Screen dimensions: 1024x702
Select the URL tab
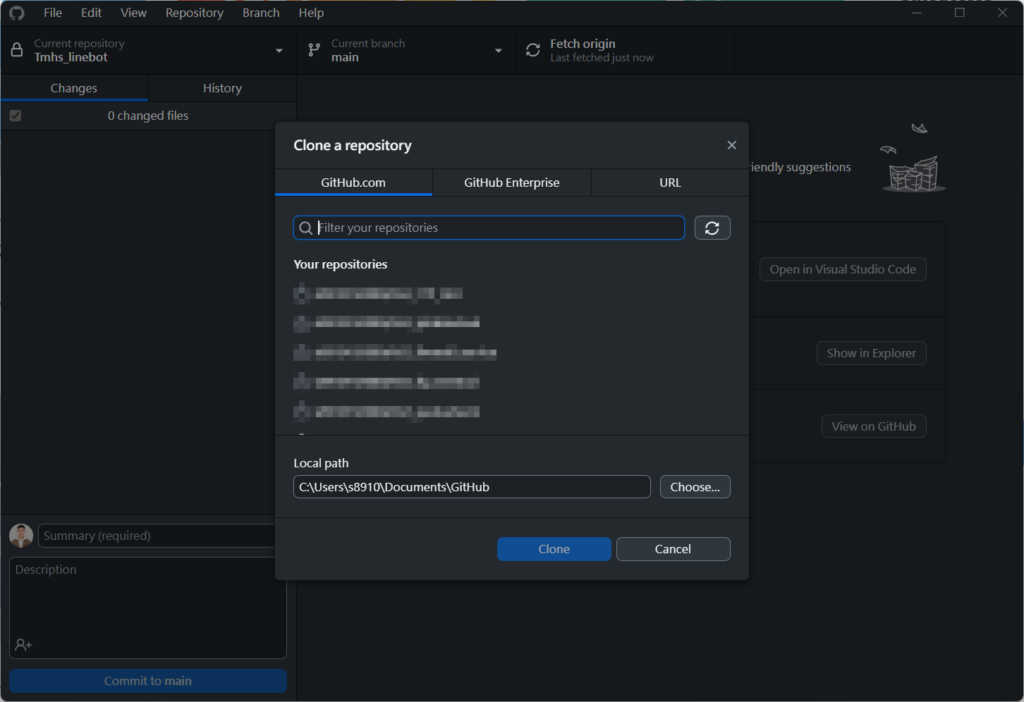670,183
